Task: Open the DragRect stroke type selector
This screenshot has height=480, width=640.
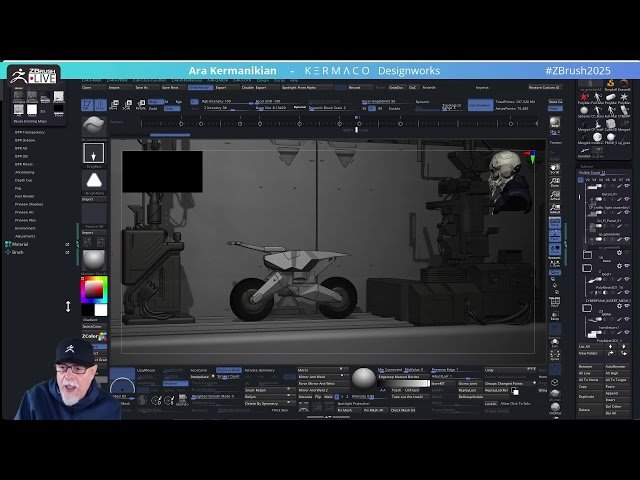Action: click(93, 153)
